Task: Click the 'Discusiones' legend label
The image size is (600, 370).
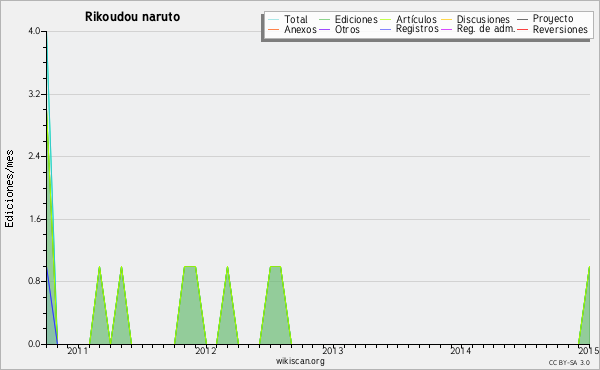Action: coord(483,19)
